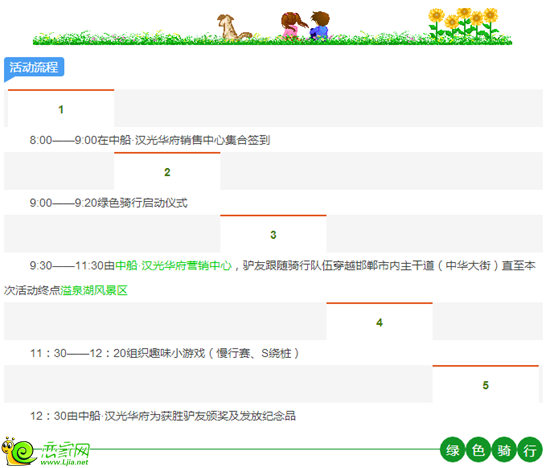Open the 中船·汉光华府营销中心 green link
This screenshot has height=468, width=550.
point(174,266)
